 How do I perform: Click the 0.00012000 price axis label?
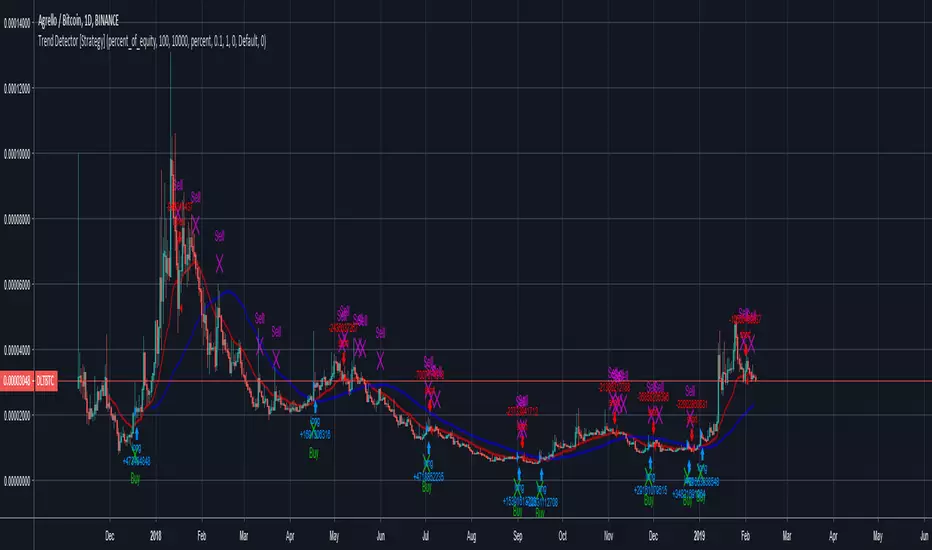[17, 89]
